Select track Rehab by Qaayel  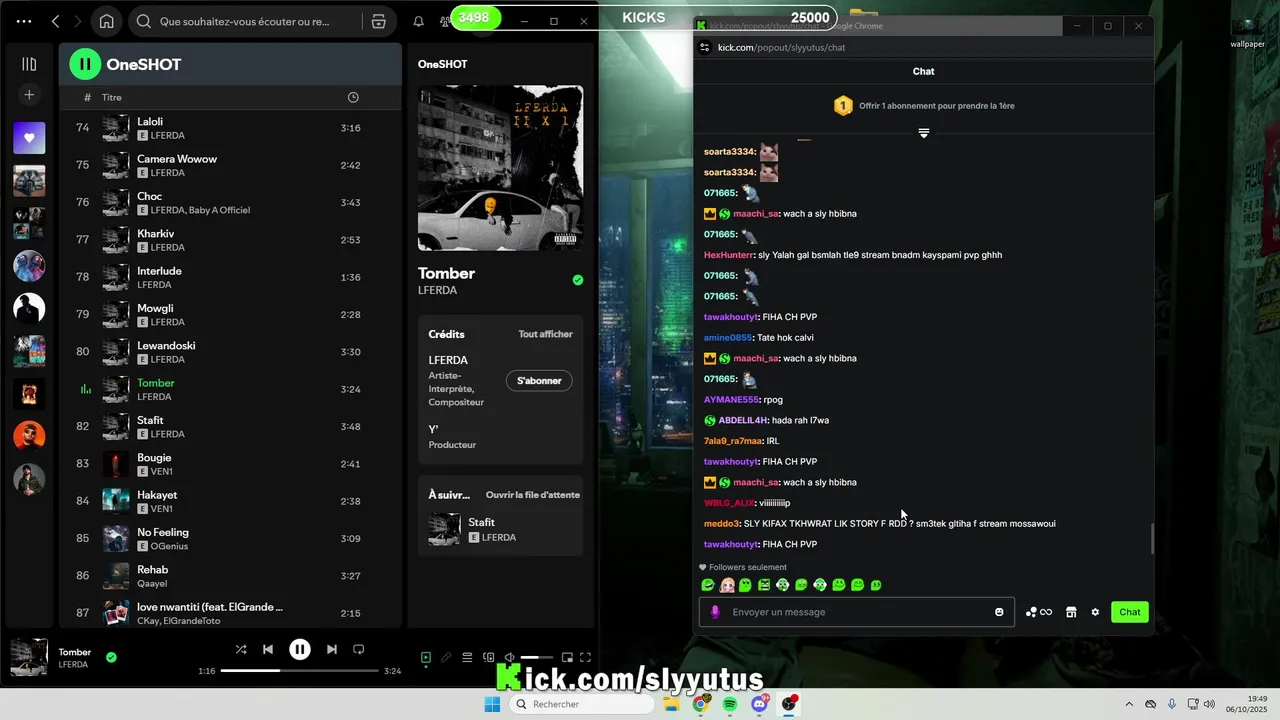[x=230, y=576]
